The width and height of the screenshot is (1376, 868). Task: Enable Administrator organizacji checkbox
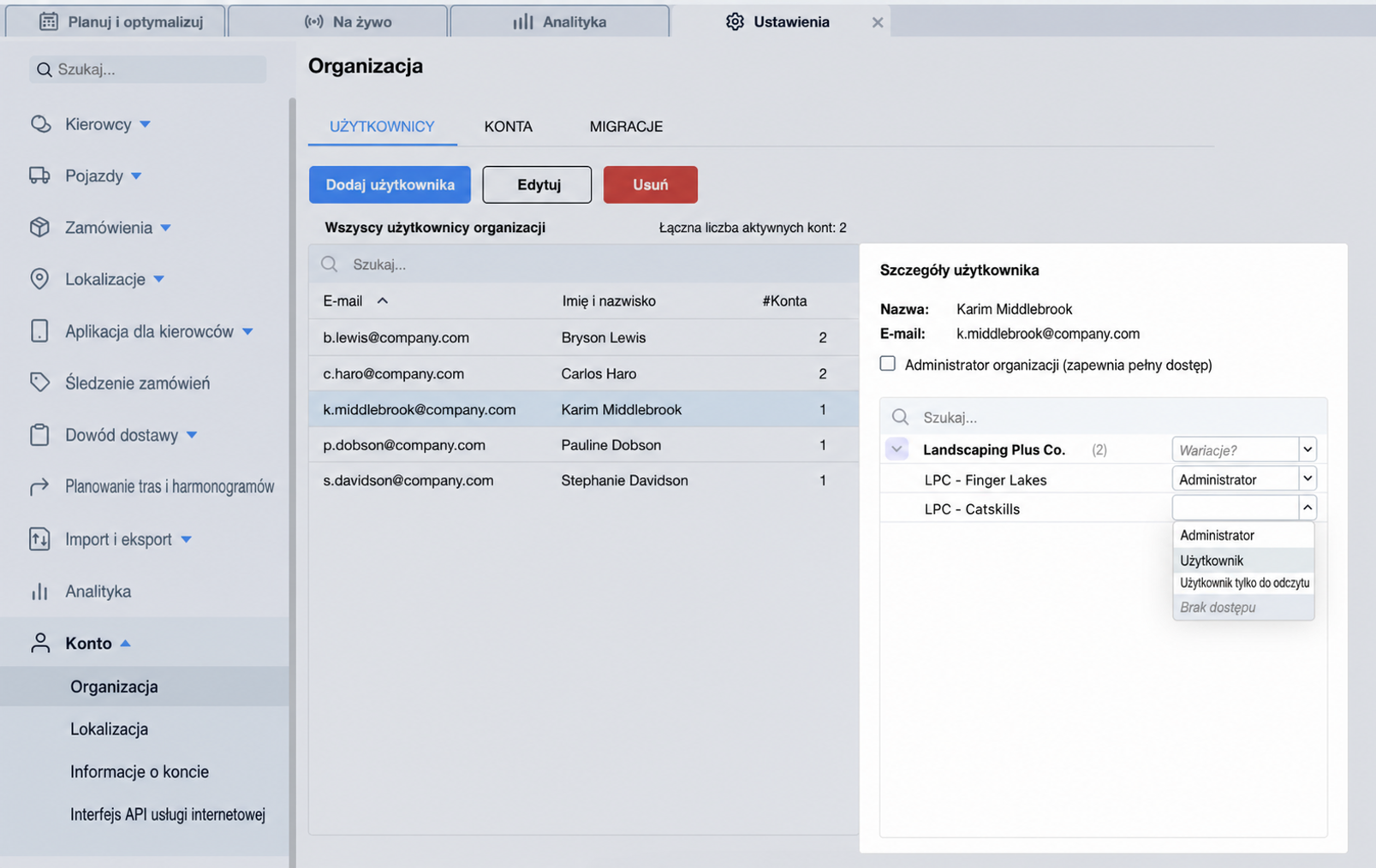[x=888, y=364]
